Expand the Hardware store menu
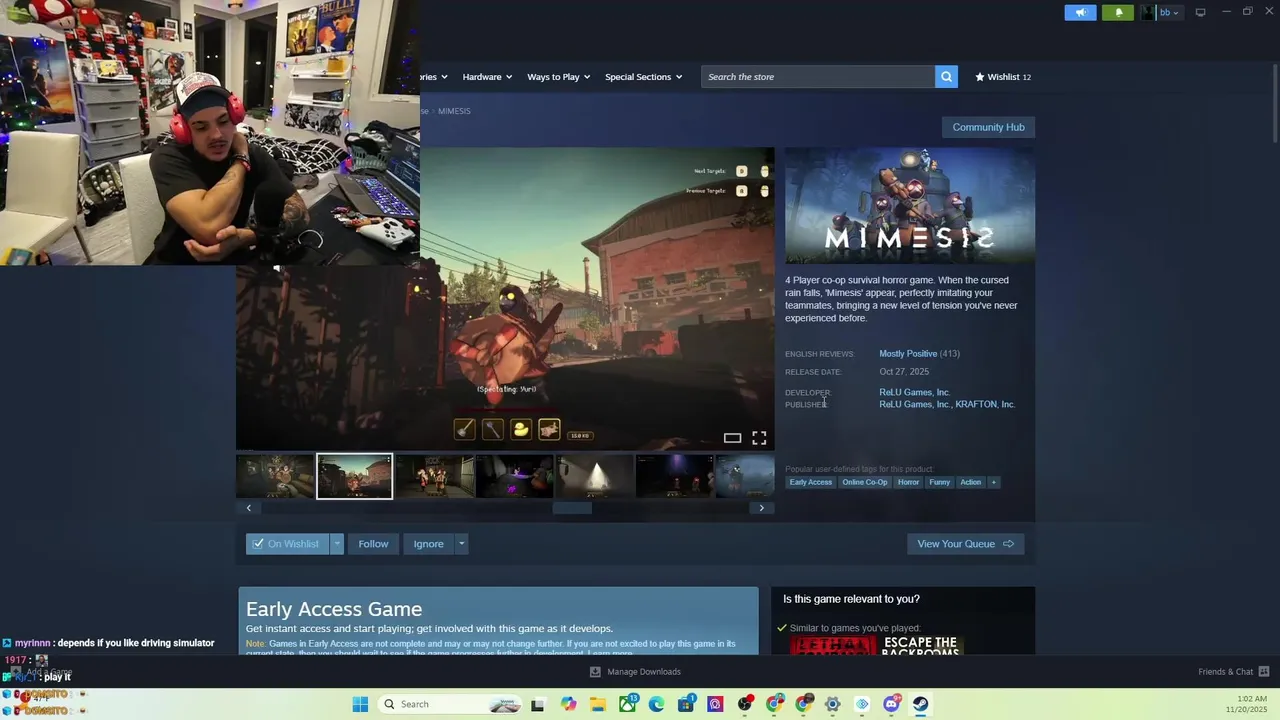The width and height of the screenshot is (1280, 720). [487, 77]
